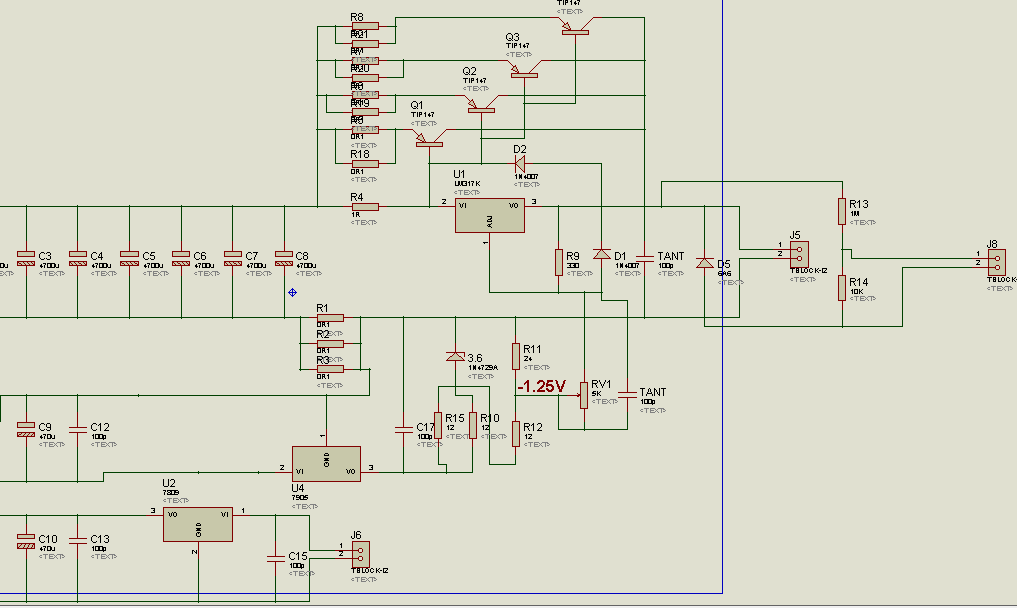Select the D5 diode symbol
Screen dimensions: 1017x608
pos(705,263)
